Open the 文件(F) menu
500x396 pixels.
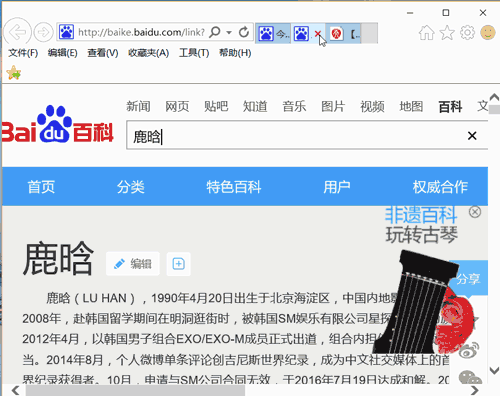click(x=23, y=53)
